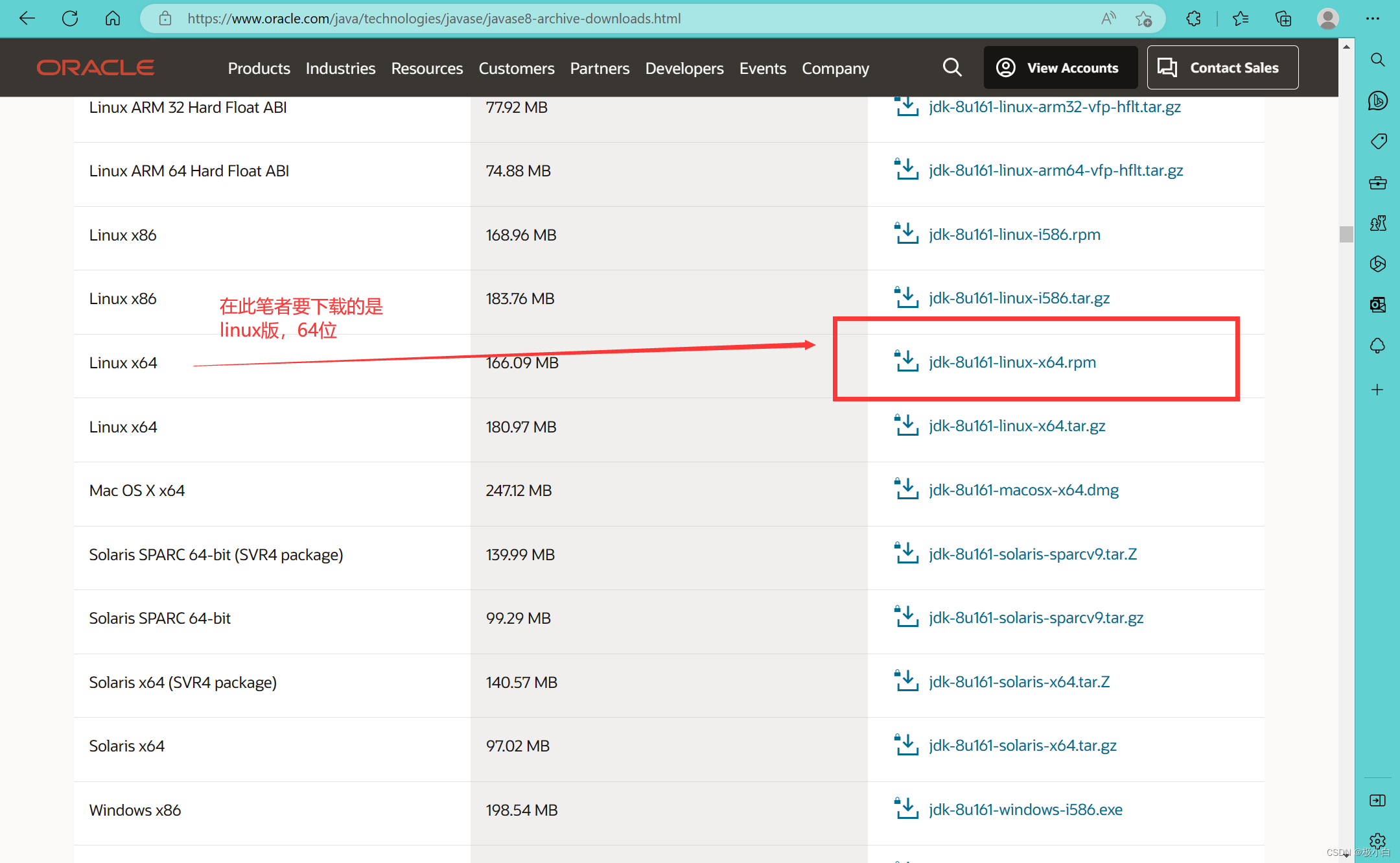Open the browser home page
This screenshot has height=863, width=1400.
point(113,18)
